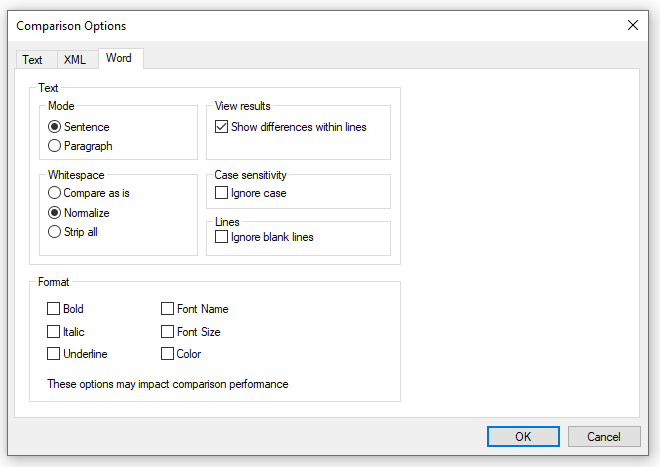The image size is (660, 467).
Task: Open the XML tab
Action: (75, 60)
